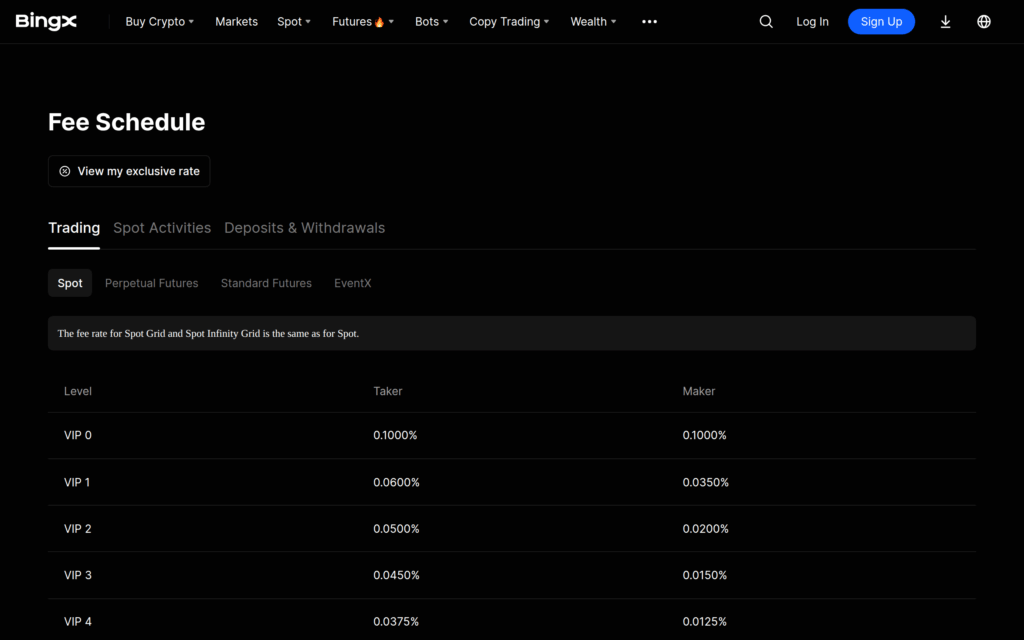Click VIP 3 maker fee 0.0150%
Screen dimensions: 1024x640
705,575
